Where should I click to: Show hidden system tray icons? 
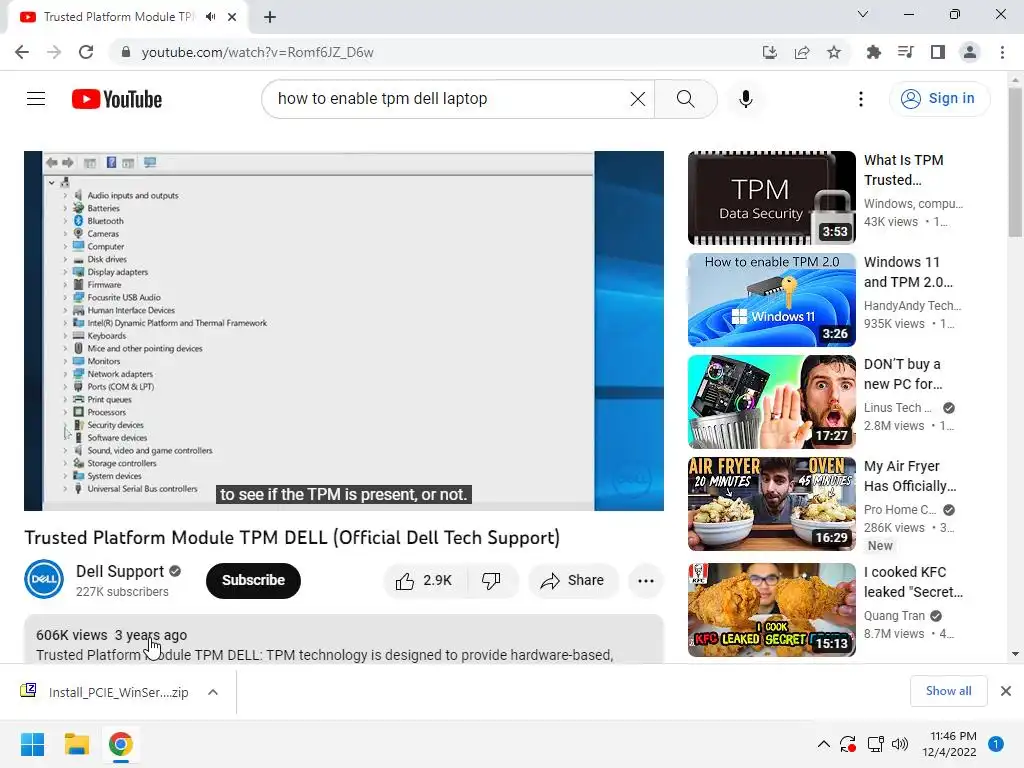click(x=824, y=744)
